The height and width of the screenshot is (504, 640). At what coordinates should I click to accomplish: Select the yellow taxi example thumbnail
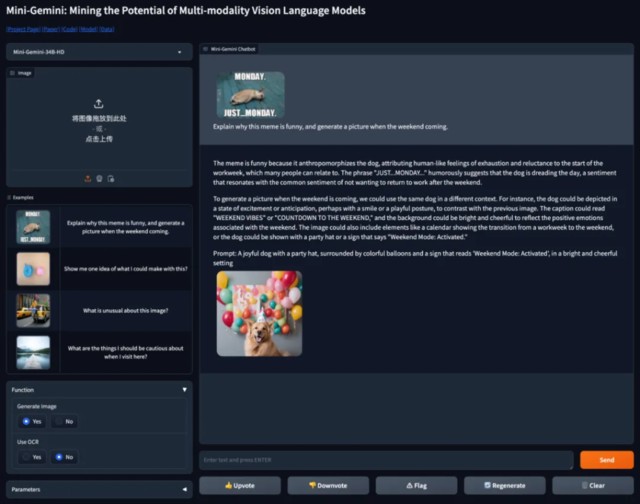[33, 311]
